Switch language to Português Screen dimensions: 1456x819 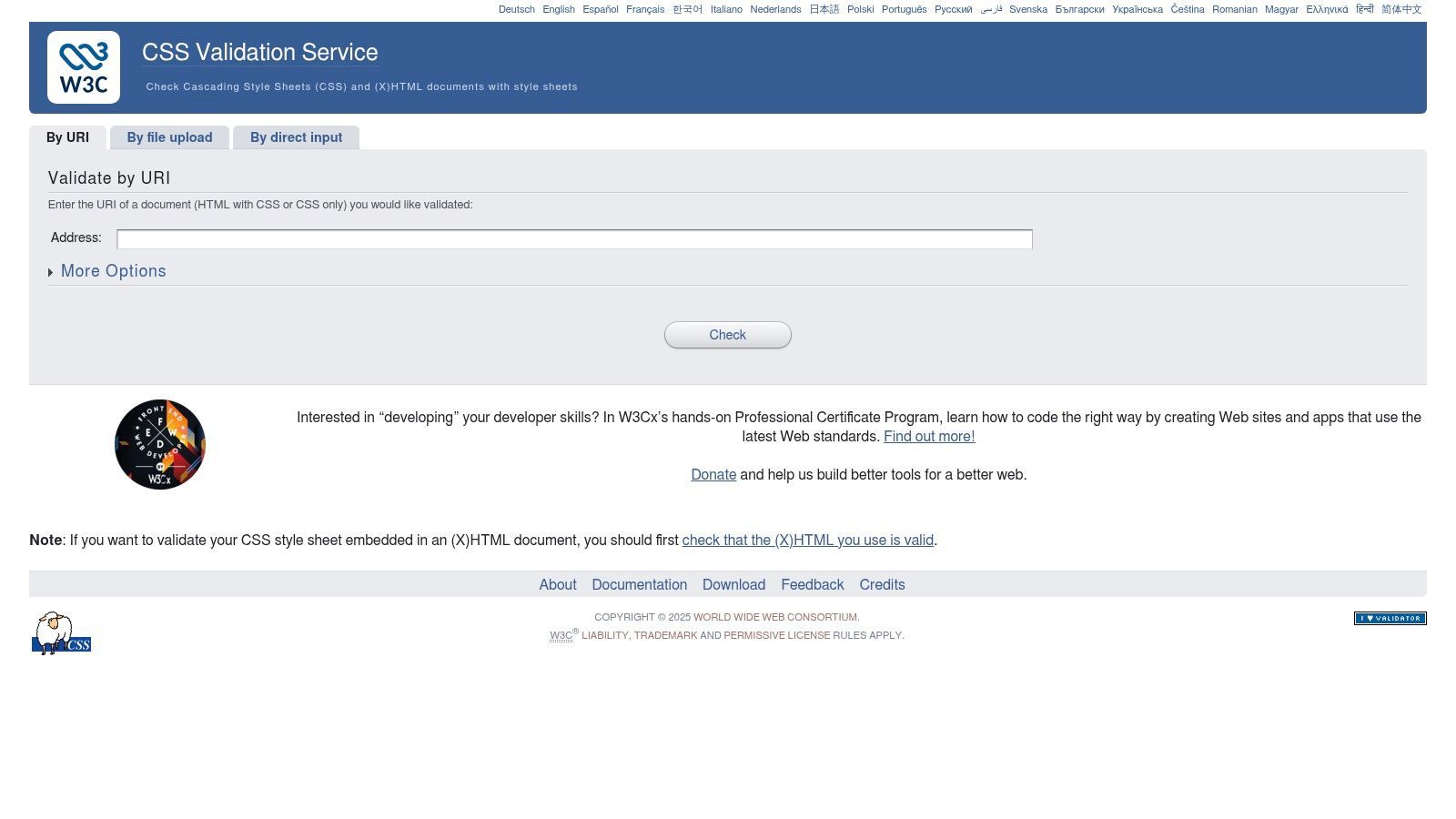tap(905, 9)
